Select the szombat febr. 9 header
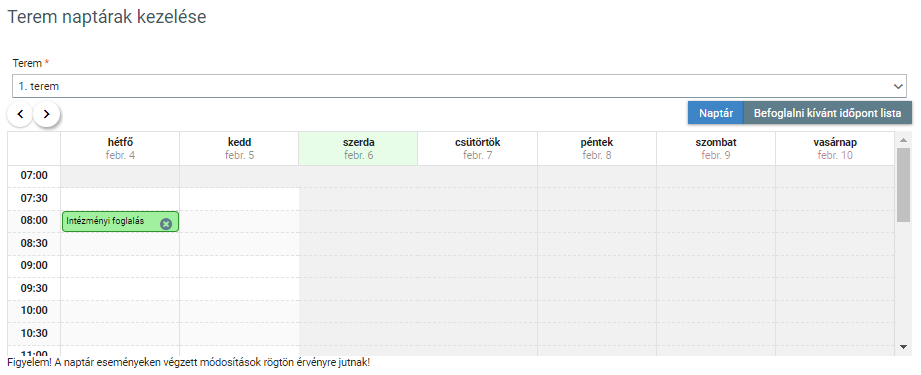The width and height of the screenshot is (921, 375). [x=715, y=149]
